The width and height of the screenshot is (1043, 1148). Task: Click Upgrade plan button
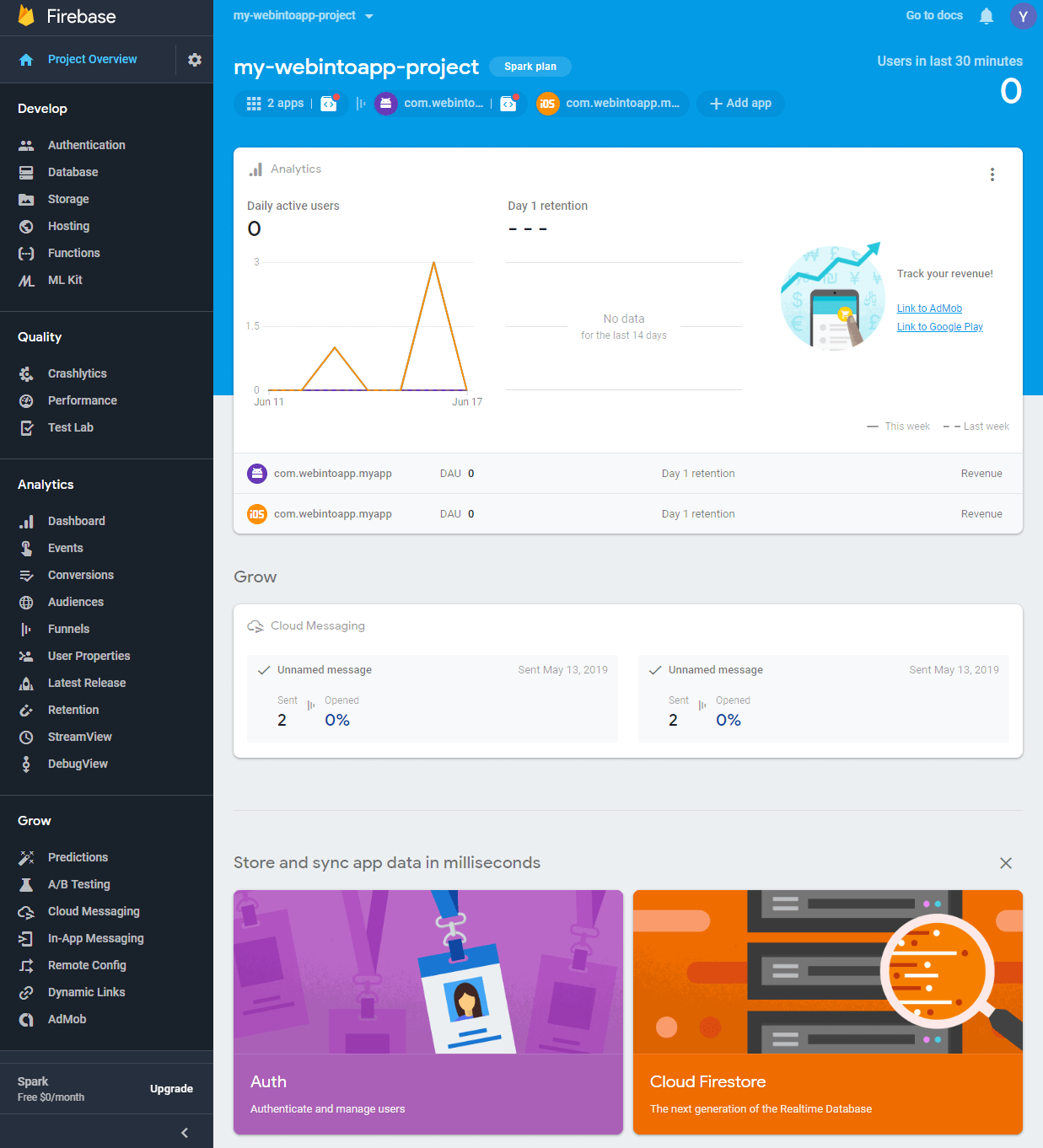[x=171, y=1088]
